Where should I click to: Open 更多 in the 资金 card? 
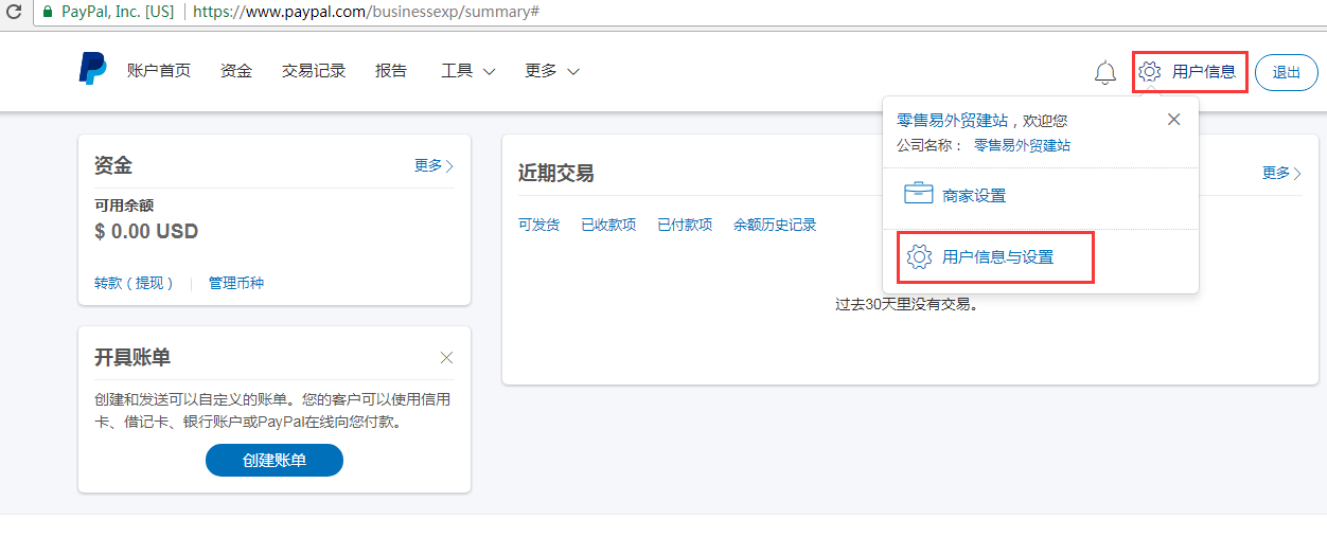(x=434, y=166)
